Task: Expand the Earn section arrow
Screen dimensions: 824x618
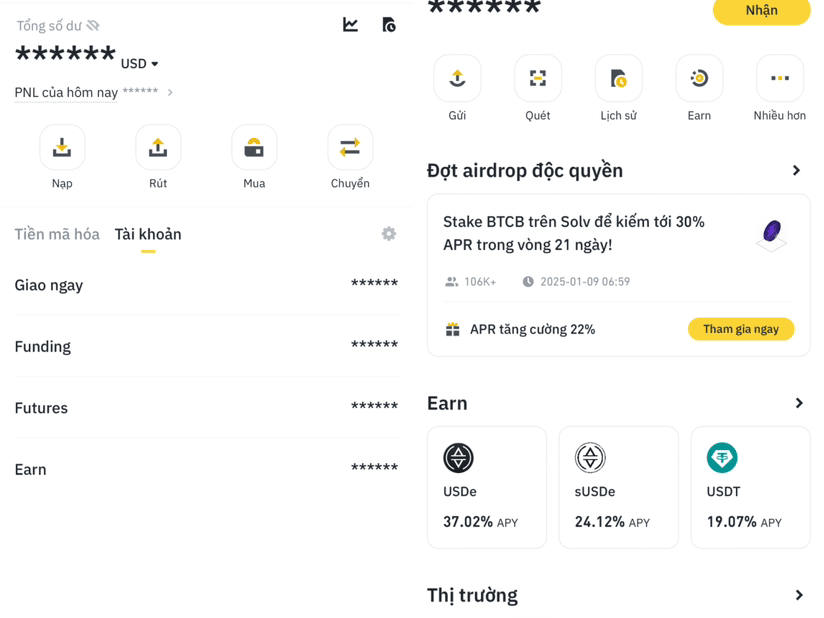Action: (798, 403)
